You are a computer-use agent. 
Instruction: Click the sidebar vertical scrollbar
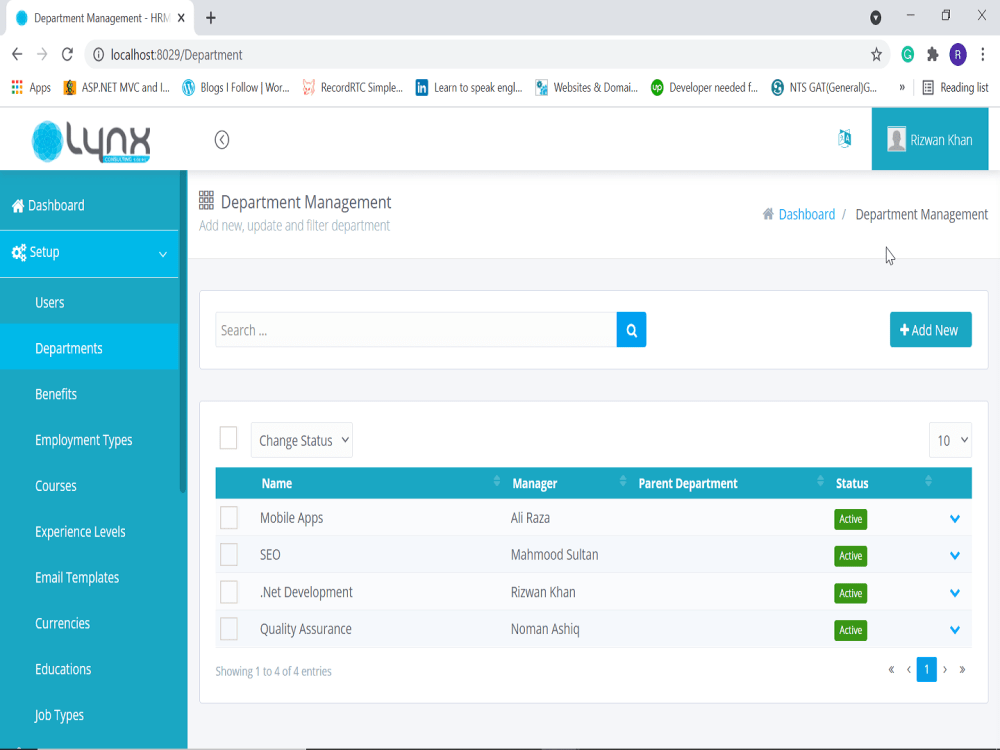tap(183, 332)
